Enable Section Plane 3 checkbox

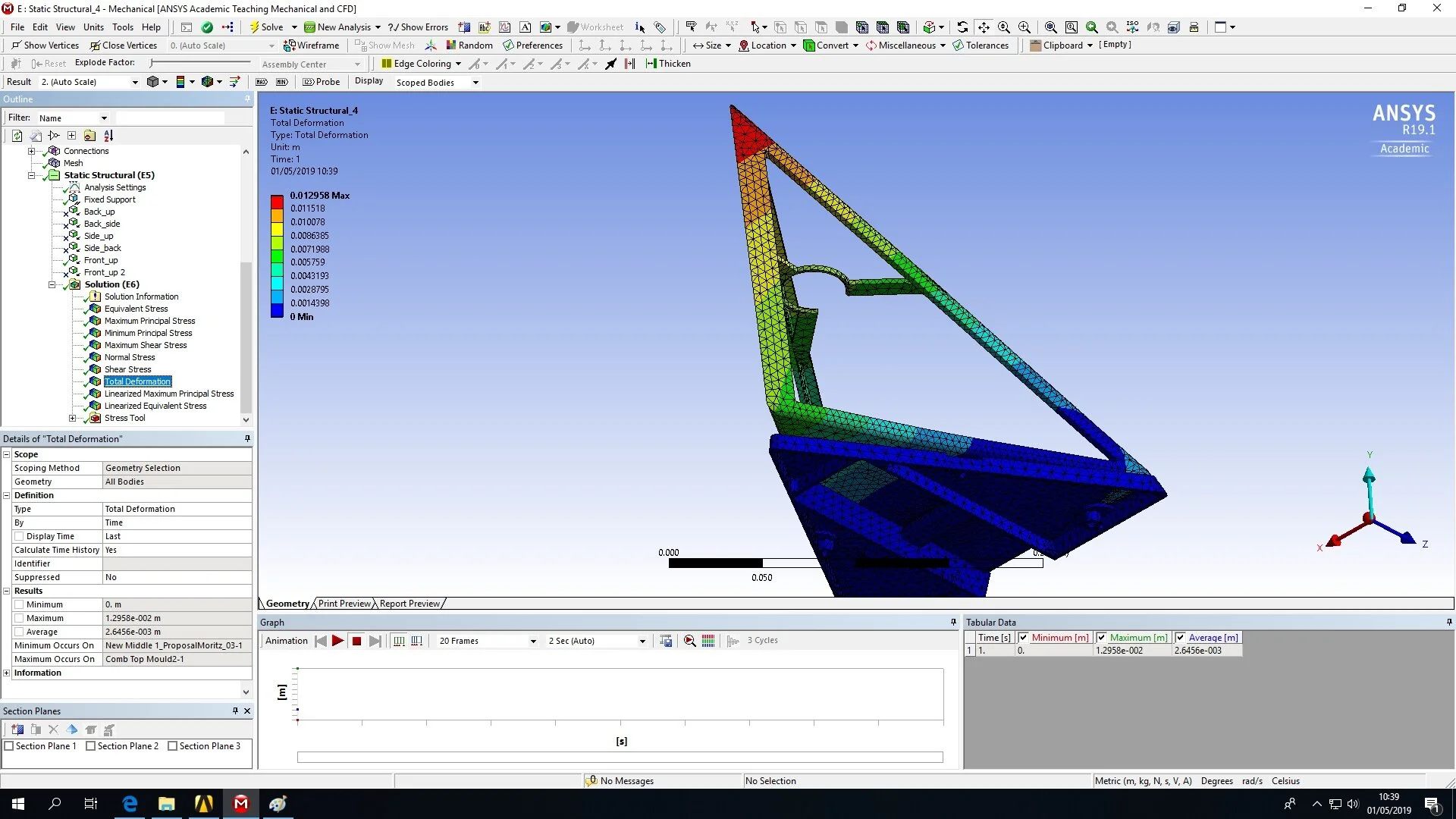pyautogui.click(x=172, y=746)
